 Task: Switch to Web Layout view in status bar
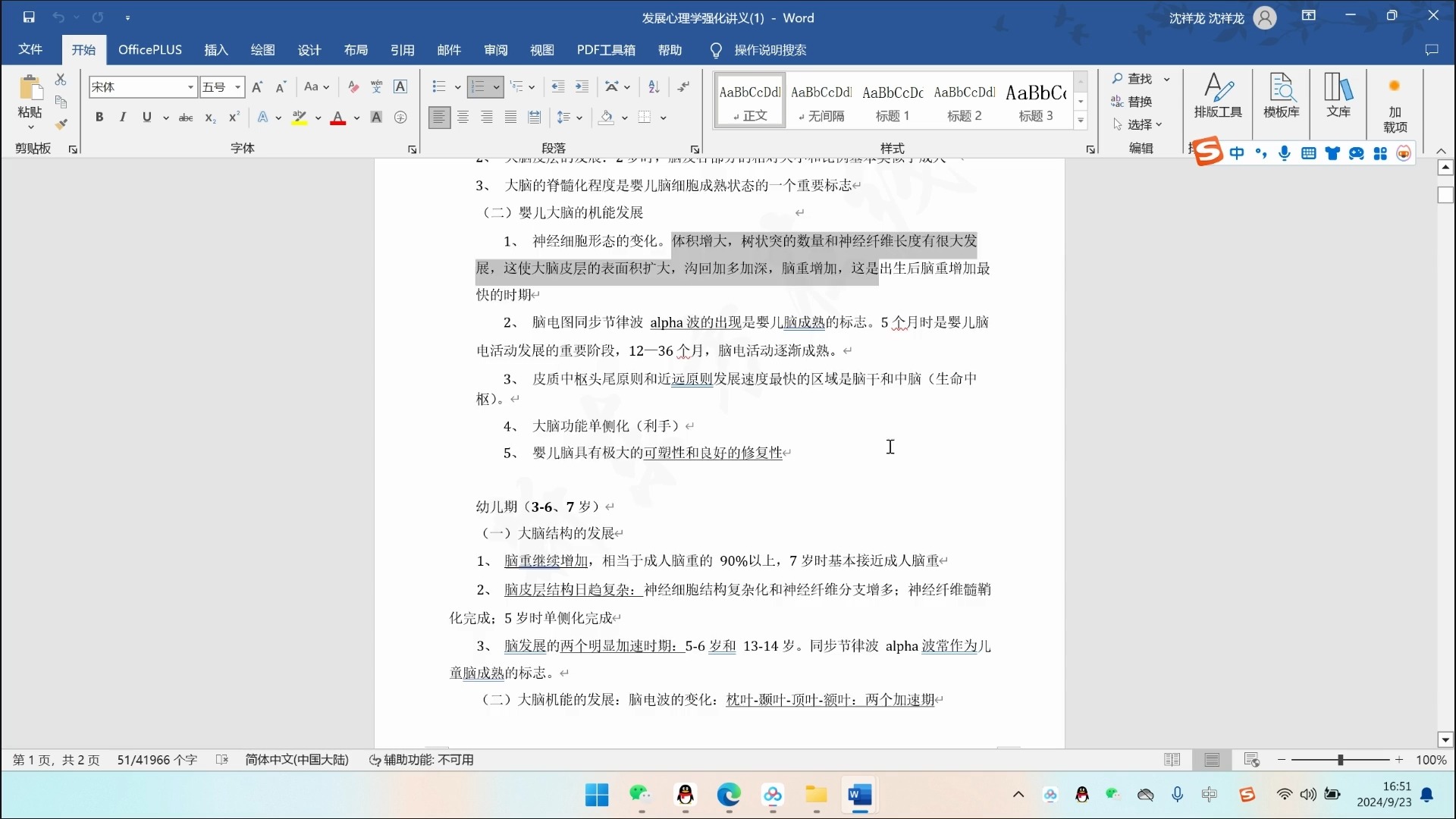pos(1251,760)
